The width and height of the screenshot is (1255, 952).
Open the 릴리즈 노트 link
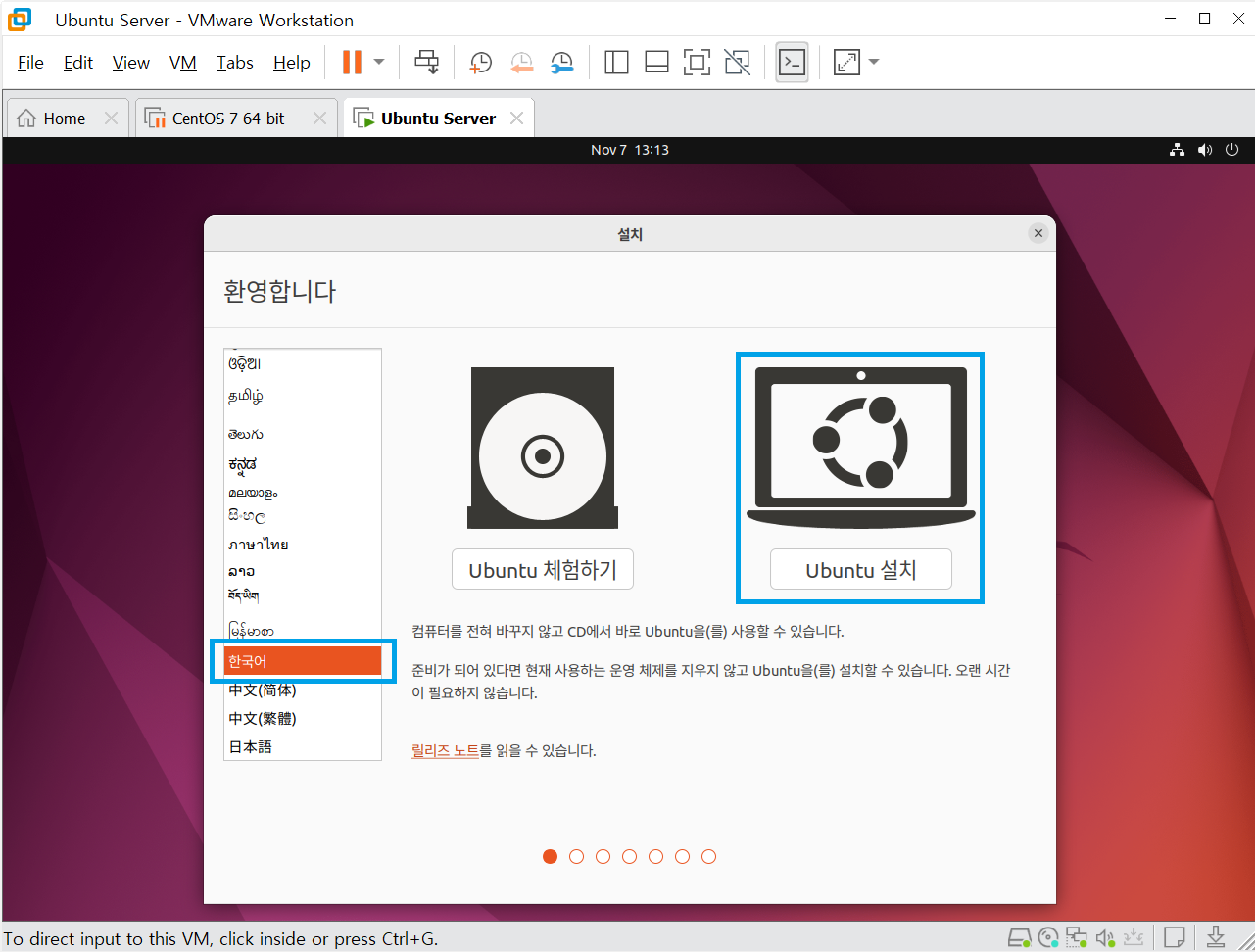coord(446,751)
